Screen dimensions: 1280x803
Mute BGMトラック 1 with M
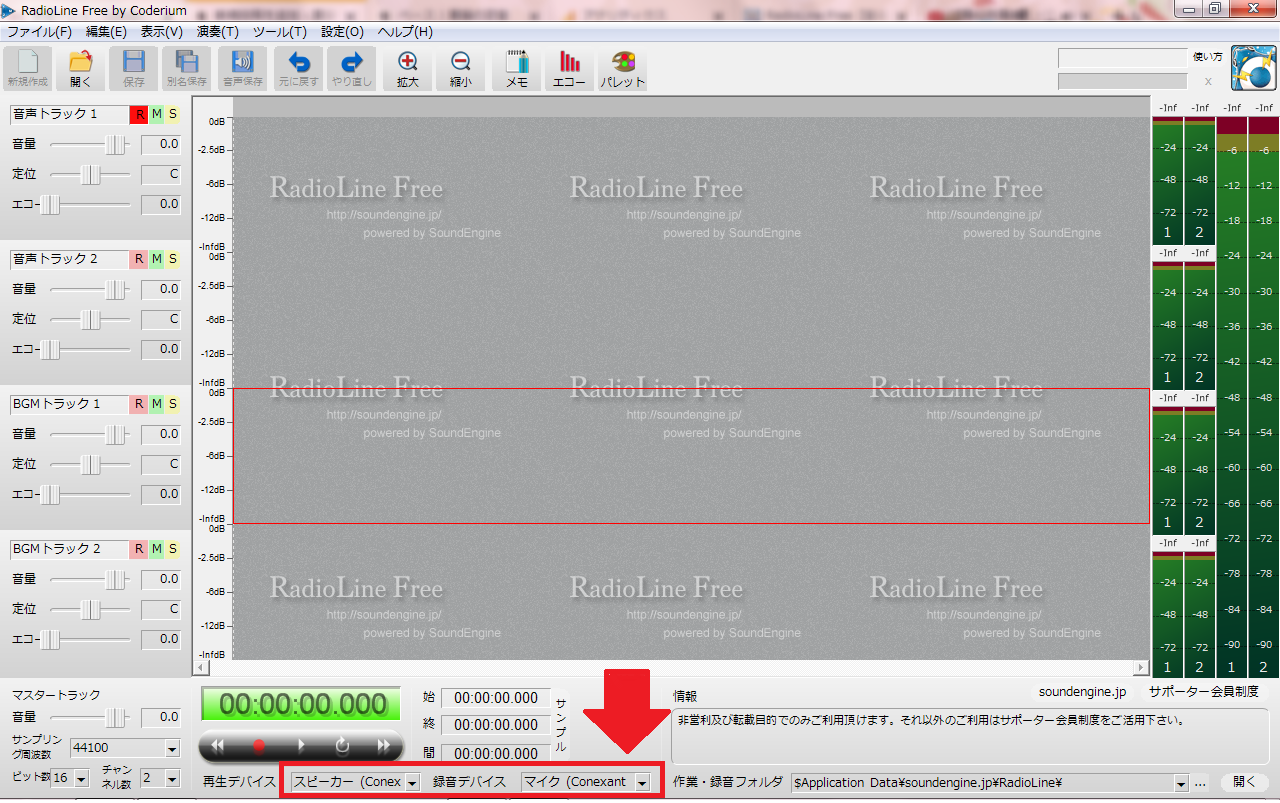tap(156, 404)
